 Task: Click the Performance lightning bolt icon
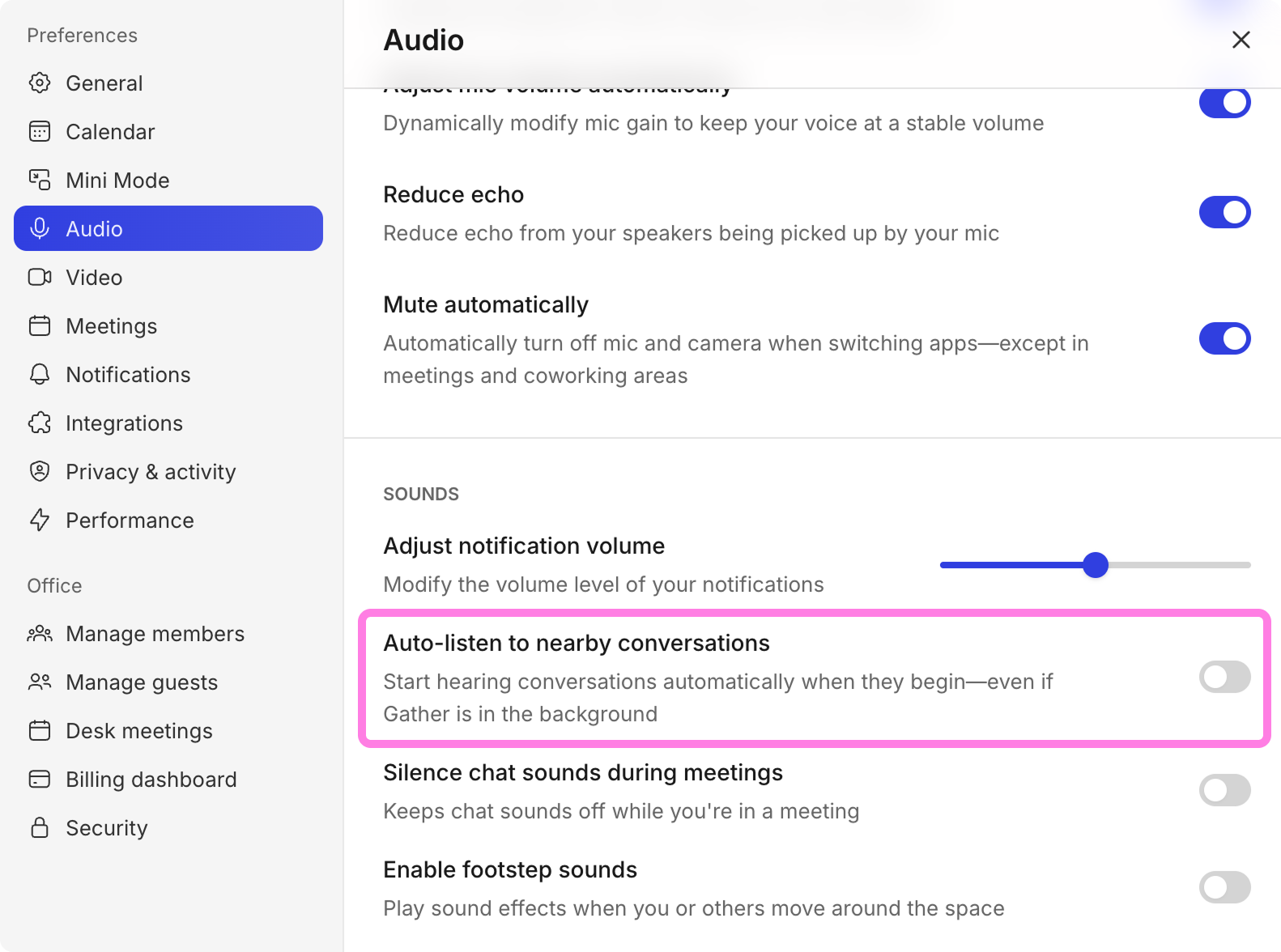tap(40, 520)
